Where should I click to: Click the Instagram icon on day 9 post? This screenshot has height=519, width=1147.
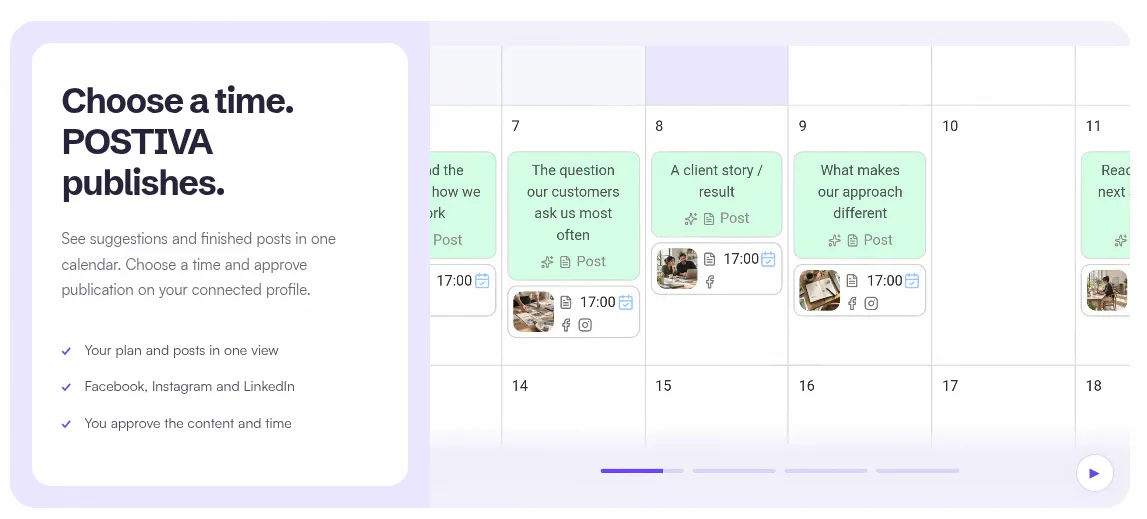point(871,303)
